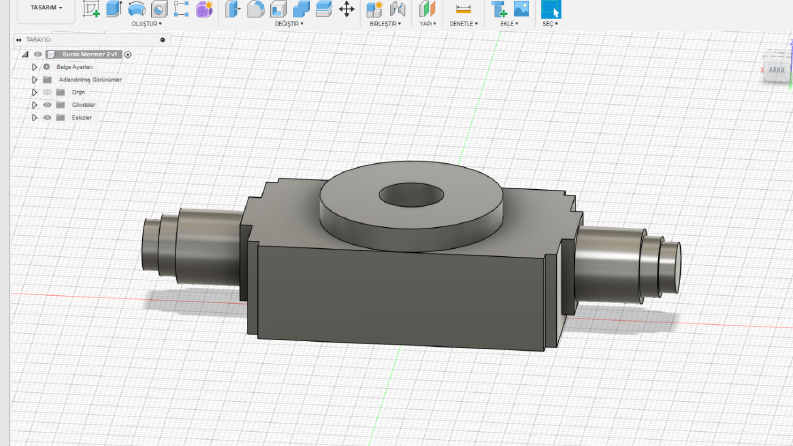
Task: Expand the Eskizler folder
Action: [x=34, y=117]
